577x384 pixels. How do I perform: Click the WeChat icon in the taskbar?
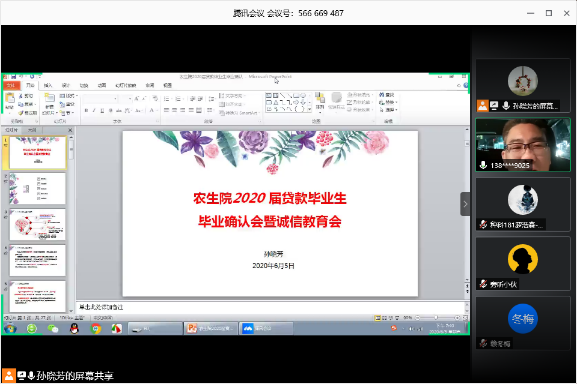coord(53,328)
